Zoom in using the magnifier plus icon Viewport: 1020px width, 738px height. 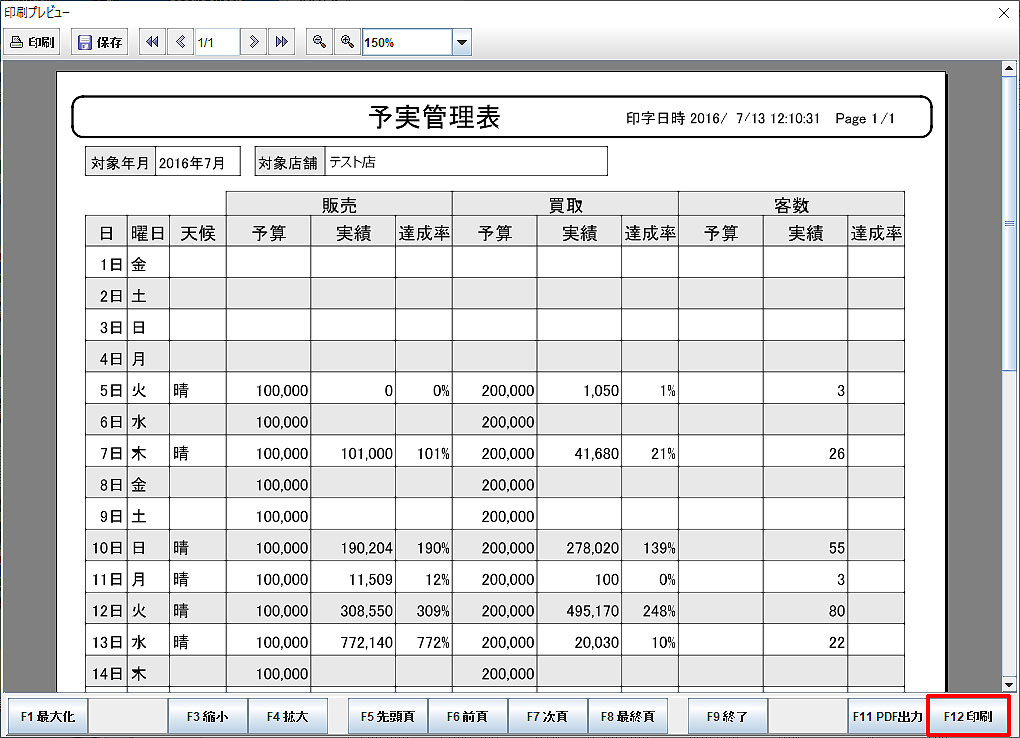point(345,41)
